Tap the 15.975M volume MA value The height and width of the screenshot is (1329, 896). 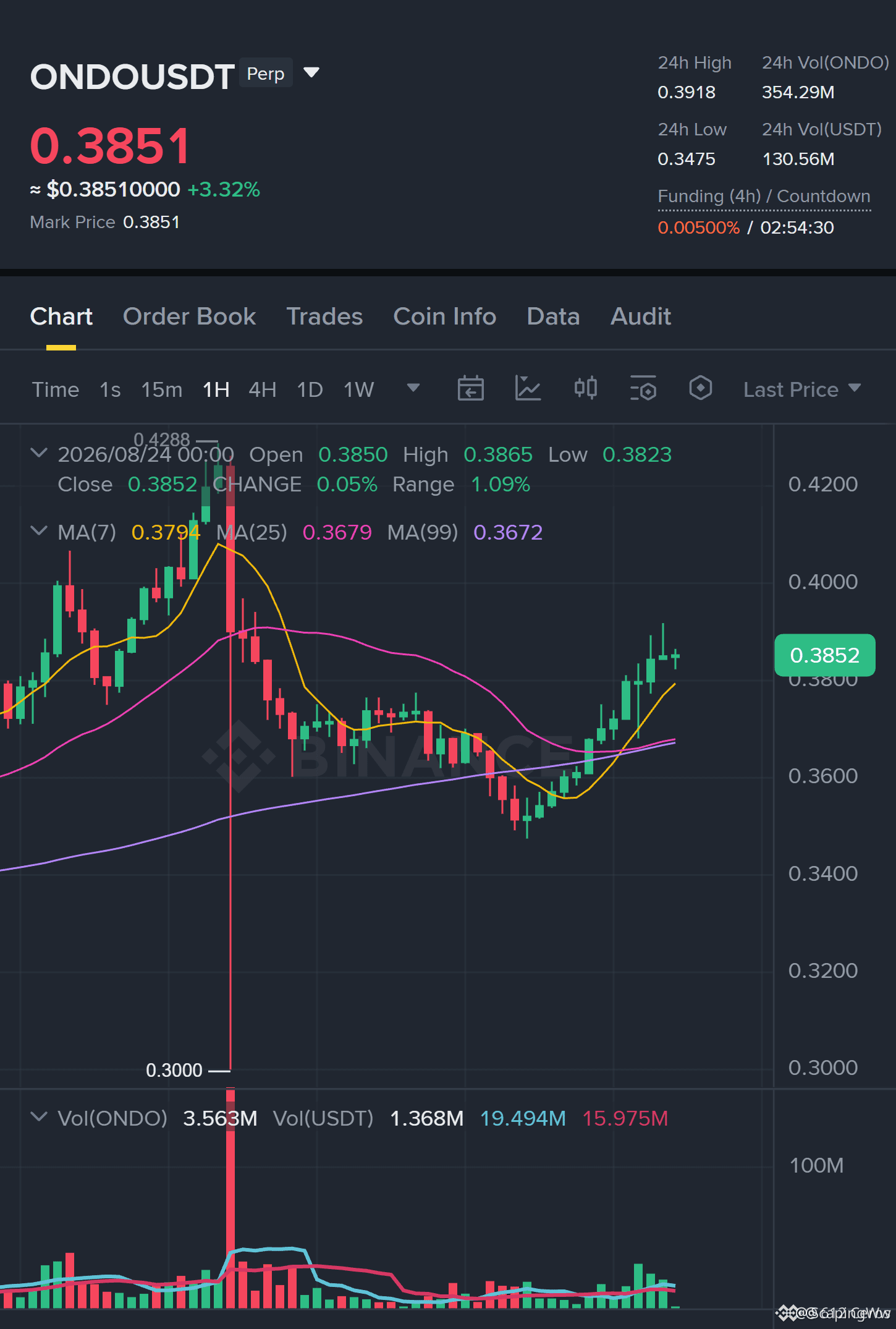click(625, 1118)
